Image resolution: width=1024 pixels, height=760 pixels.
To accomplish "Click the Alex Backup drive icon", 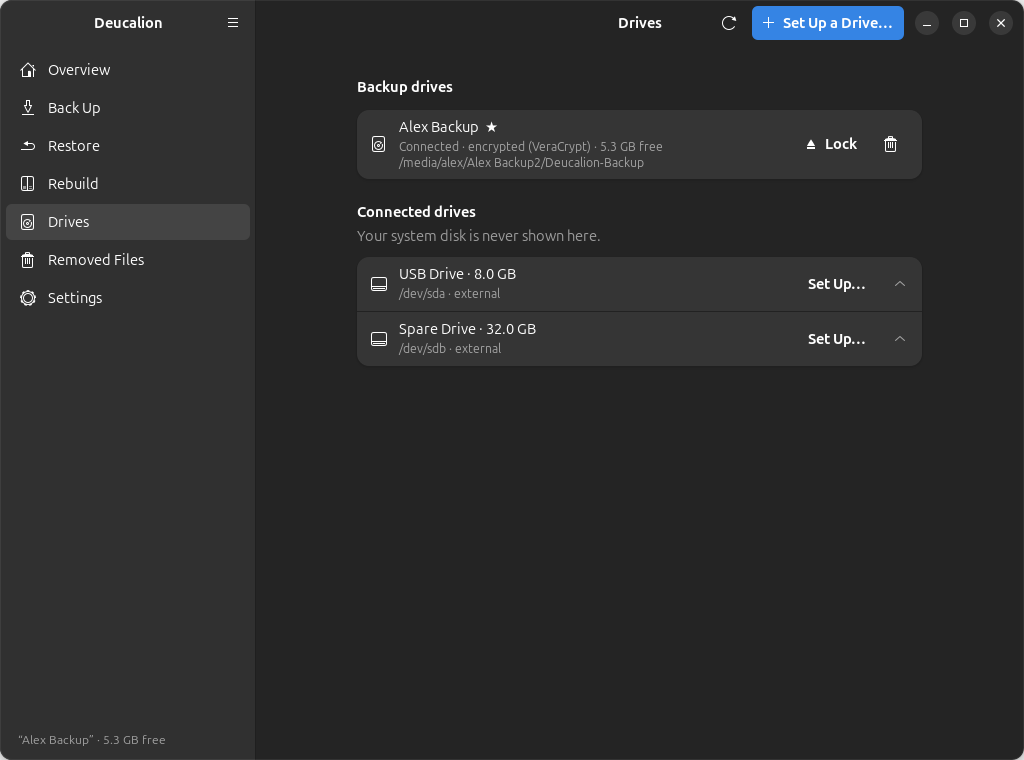I will [x=379, y=144].
